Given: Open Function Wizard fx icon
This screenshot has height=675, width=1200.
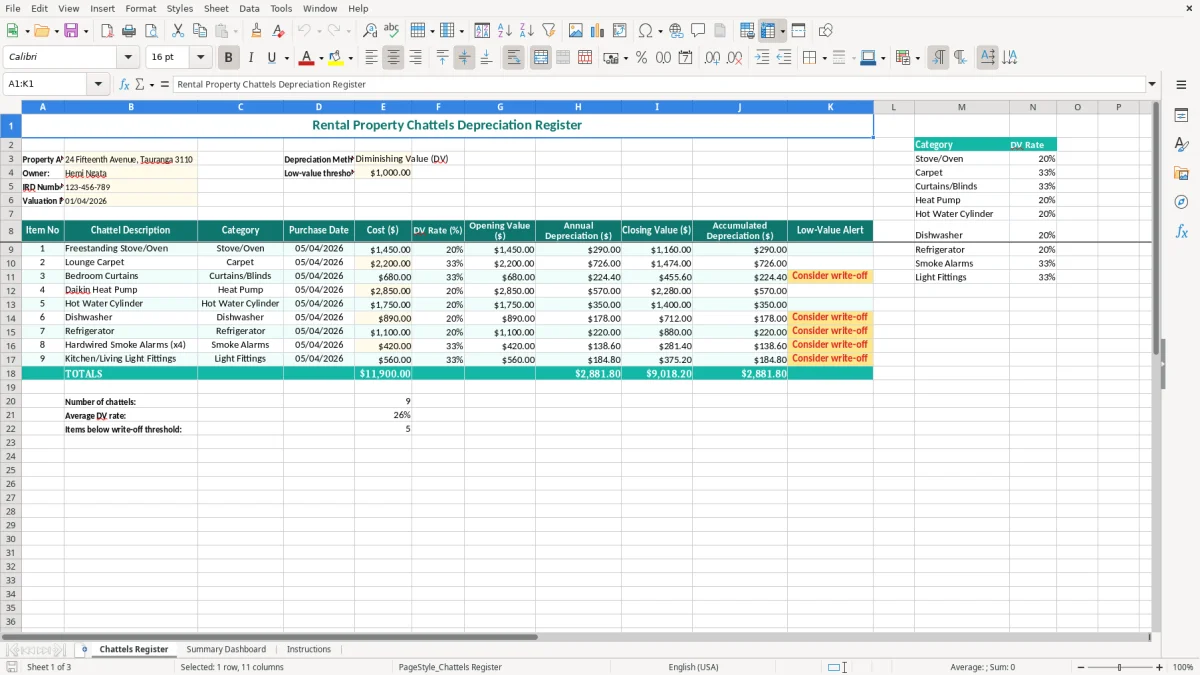Looking at the screenshot, I should click(x=124, y=84).
